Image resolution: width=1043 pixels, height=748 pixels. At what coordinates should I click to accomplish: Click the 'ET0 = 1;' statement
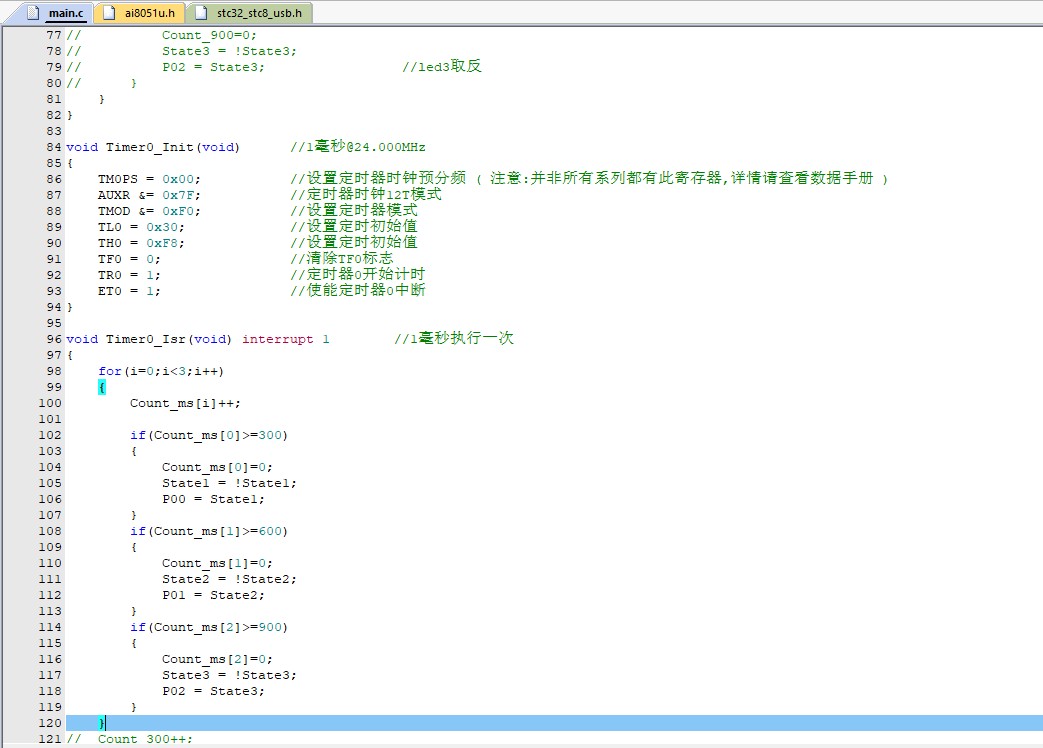click(129, 291)
